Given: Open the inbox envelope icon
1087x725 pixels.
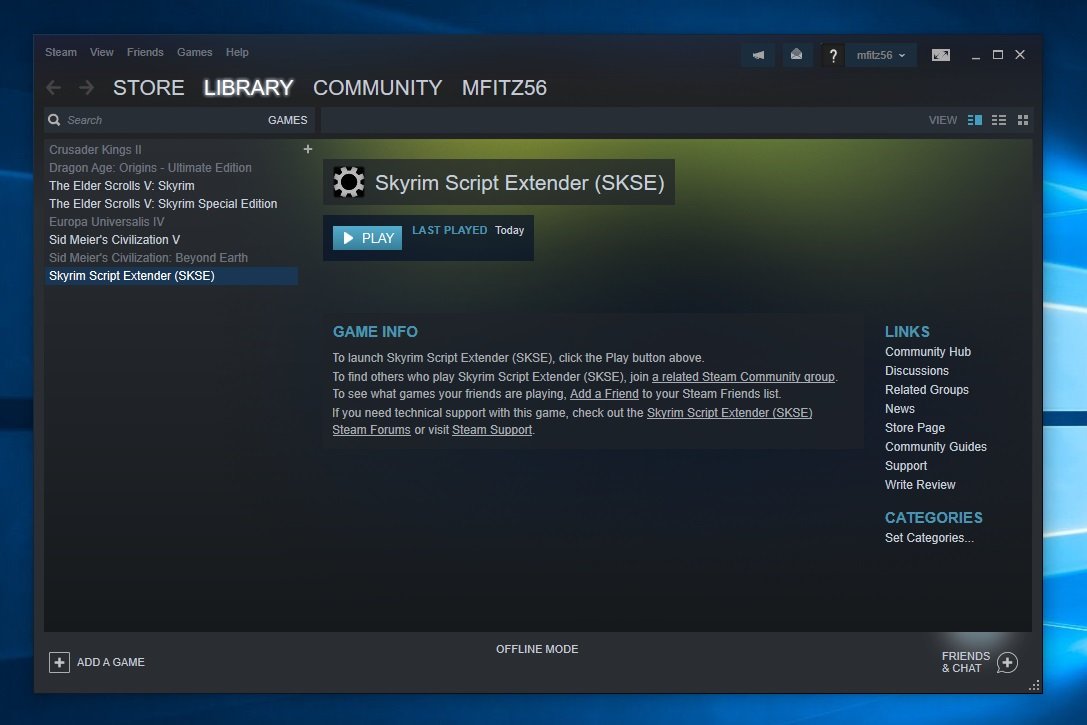Looking at the screenshot, I should pos(797,55).
